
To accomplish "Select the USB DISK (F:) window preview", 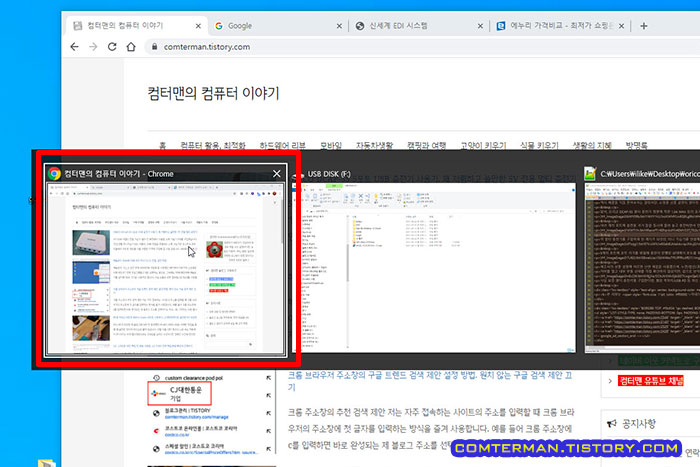I will click(433, 268).
